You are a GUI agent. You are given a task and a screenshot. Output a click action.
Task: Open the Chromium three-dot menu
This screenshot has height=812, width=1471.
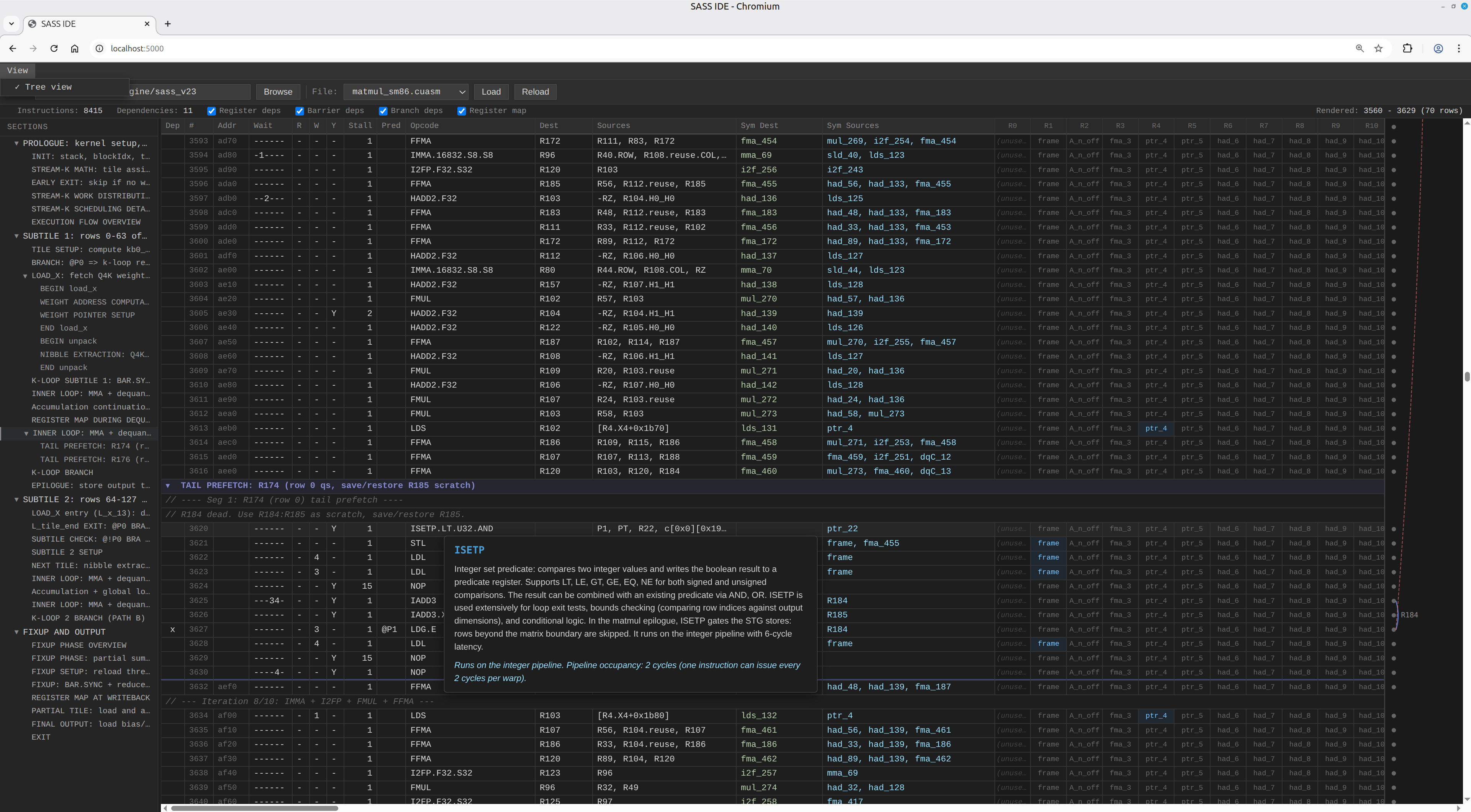coord(1458,49)
